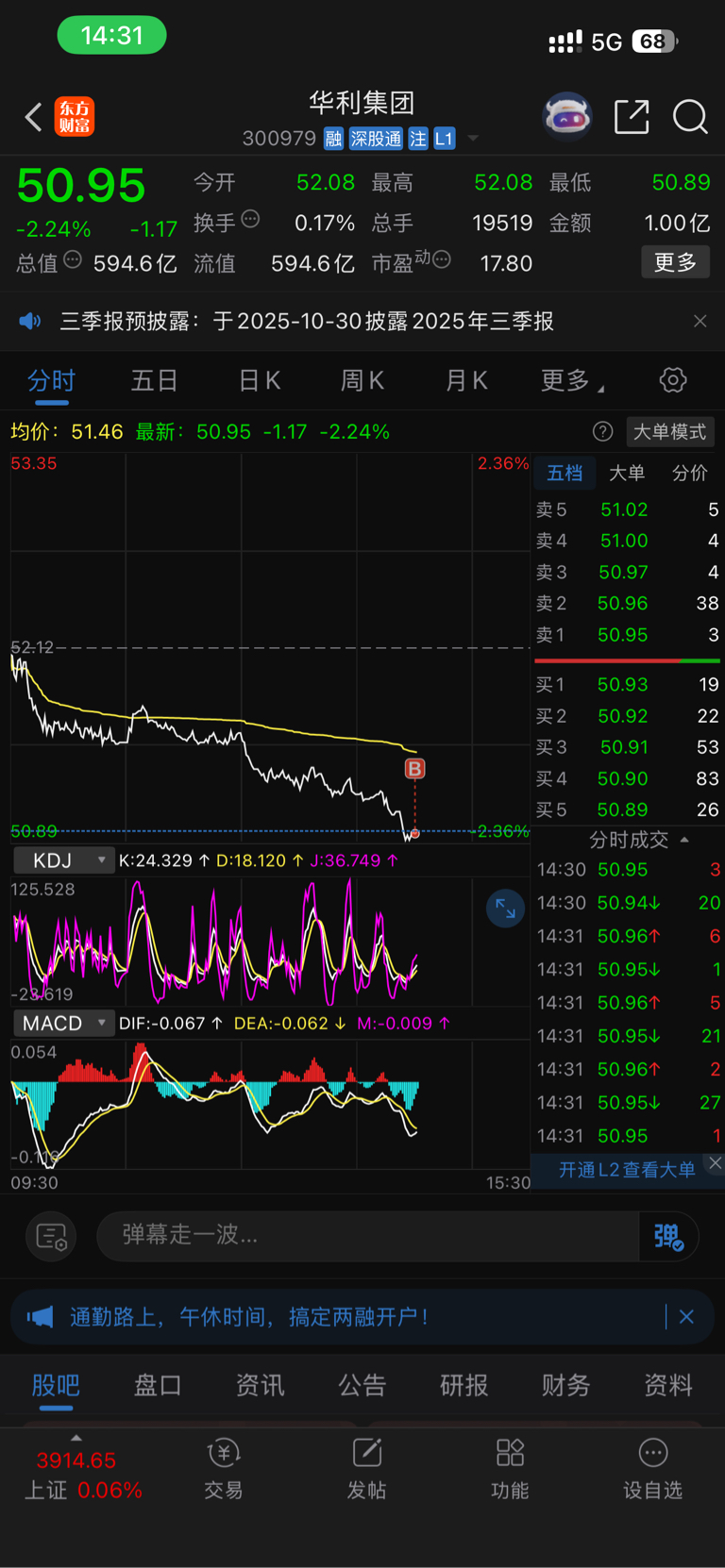The height and width of the screenshot is (1568, 725).
Task: Tap 开通L2查看大单 link
Action: click(x=627, y=1170)
